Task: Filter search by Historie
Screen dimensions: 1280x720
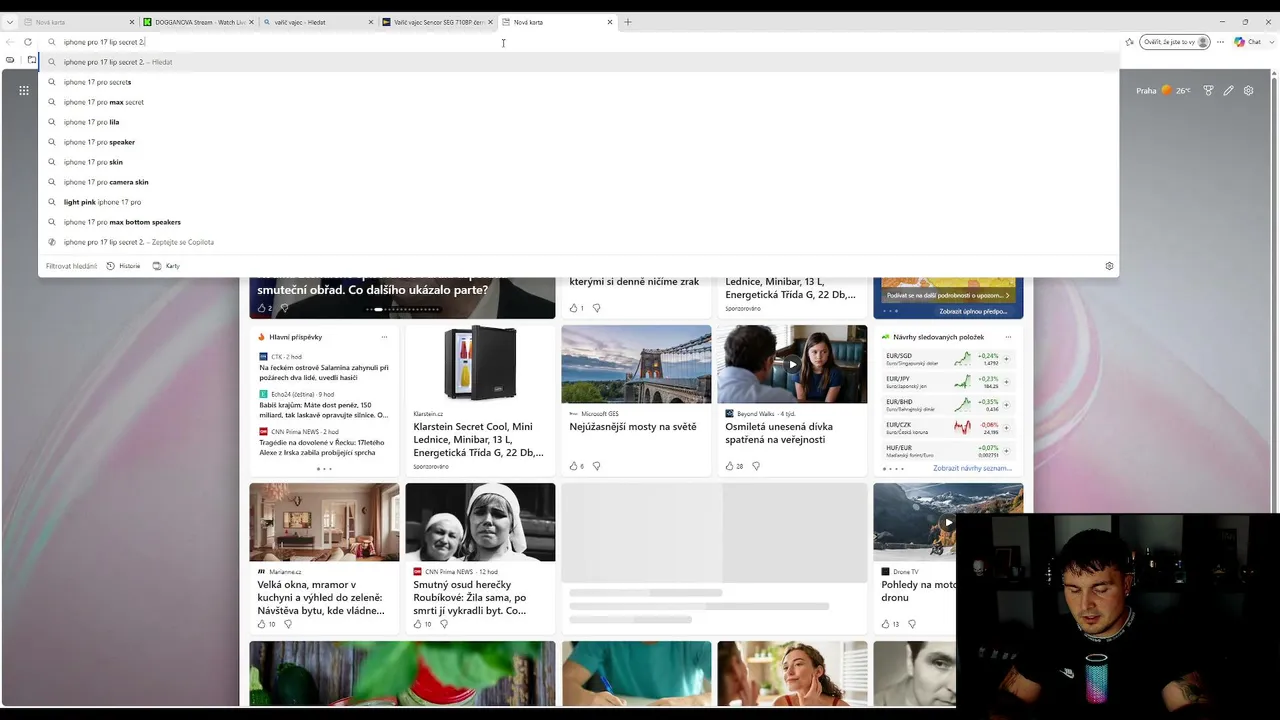Action: [x=124, y=266]
